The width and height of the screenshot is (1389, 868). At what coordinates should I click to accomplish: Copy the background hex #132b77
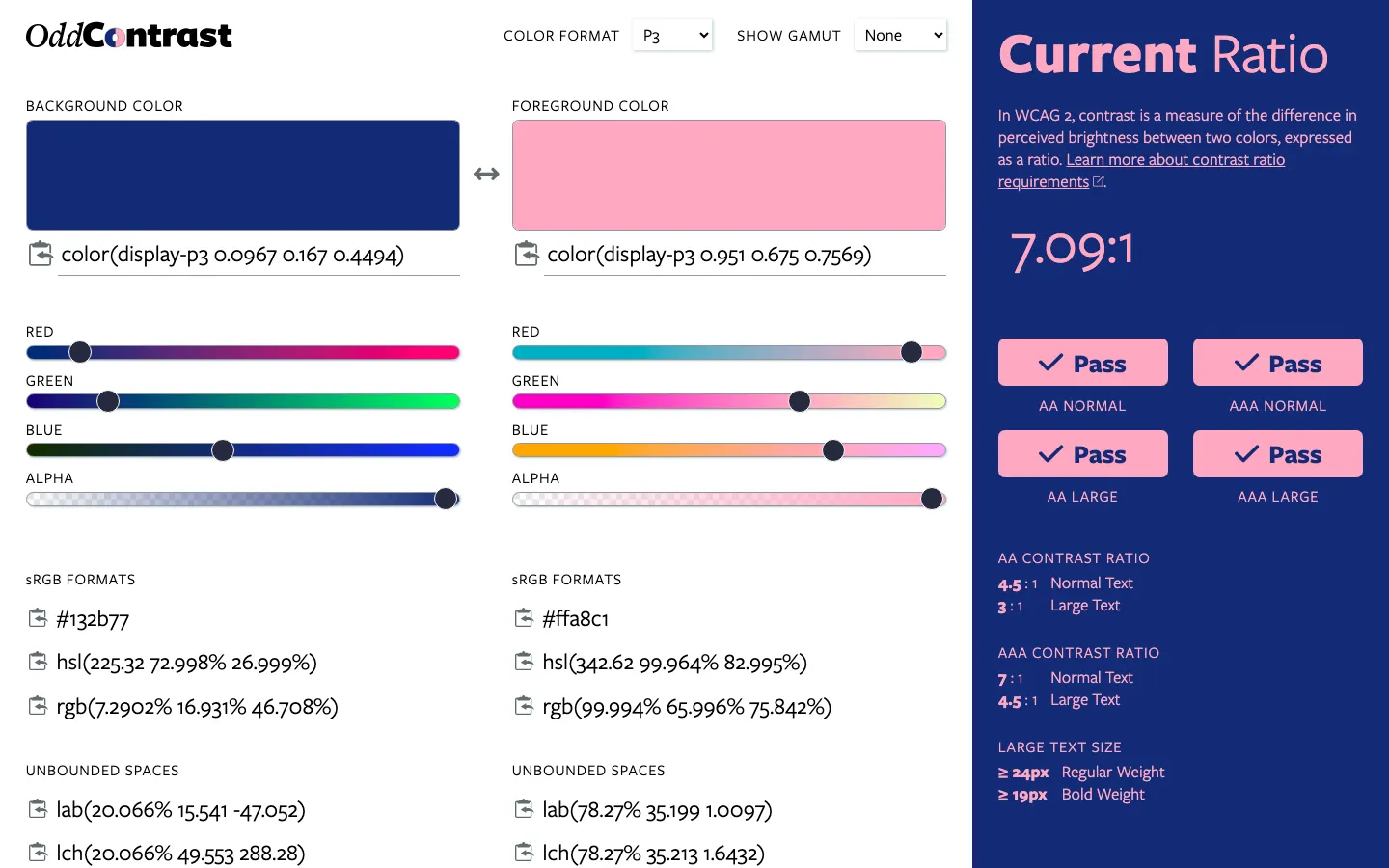coord(38,618)
